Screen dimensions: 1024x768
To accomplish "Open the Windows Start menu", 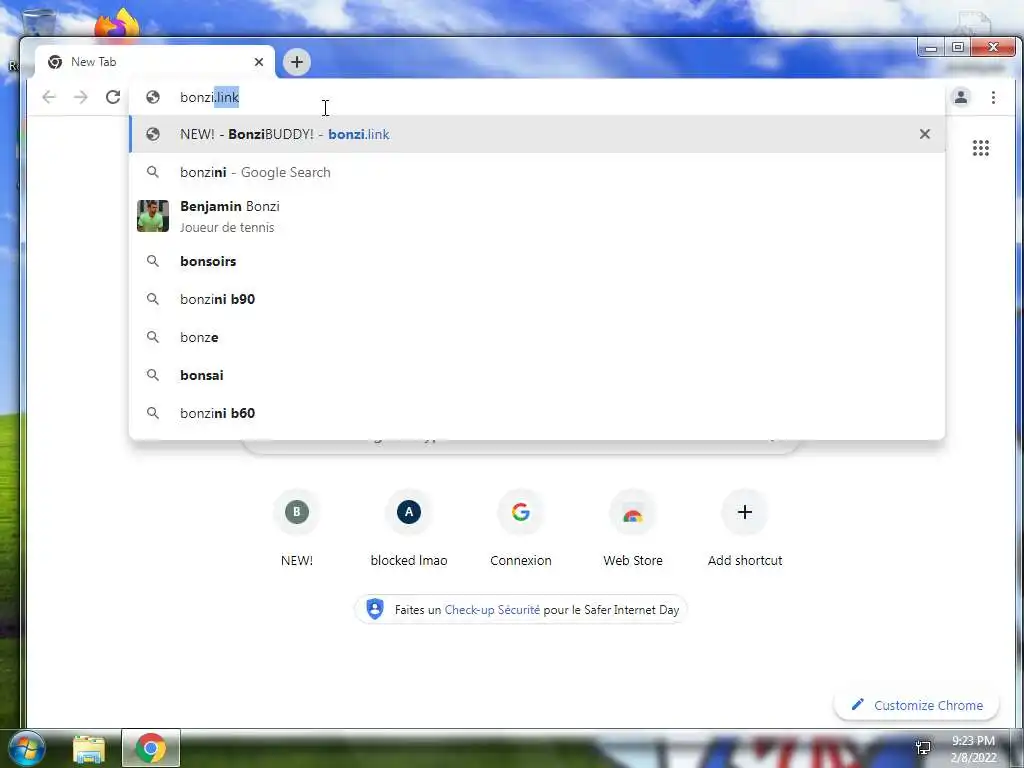I will (27, 748).
